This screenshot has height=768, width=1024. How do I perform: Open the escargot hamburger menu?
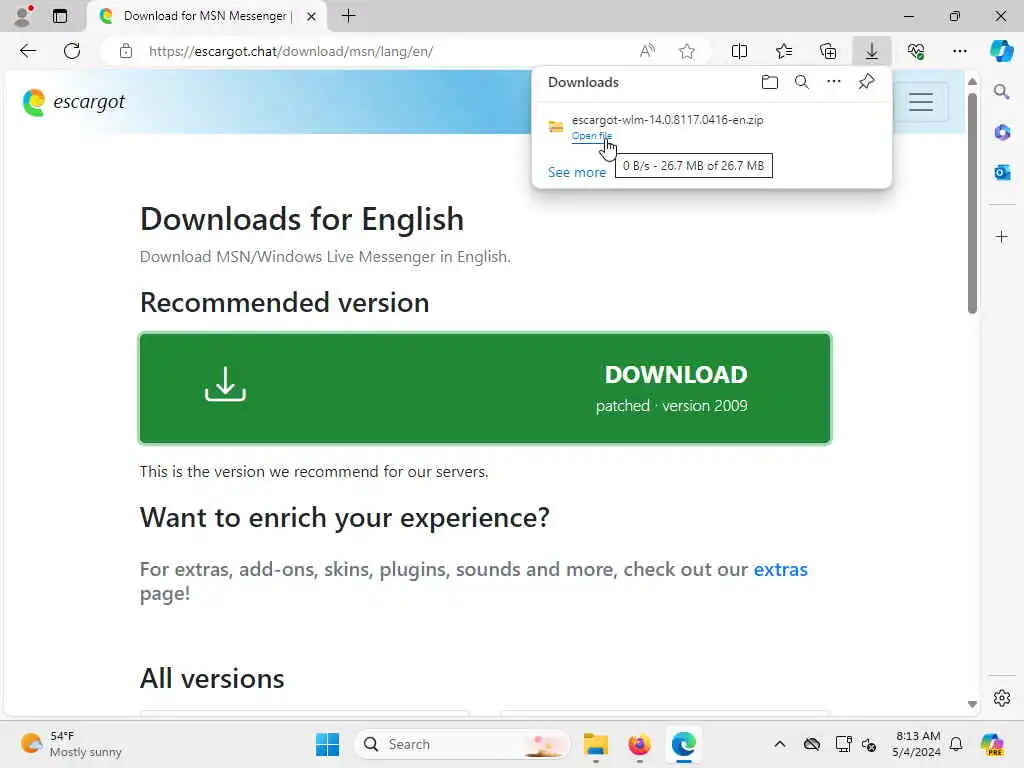[x=921, y=102]
